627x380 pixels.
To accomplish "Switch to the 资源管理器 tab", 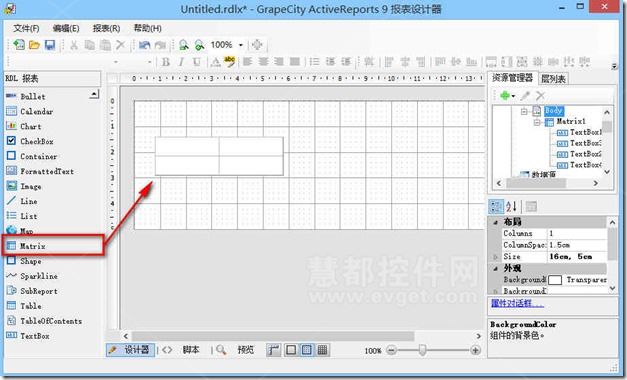I will point(512,78).
